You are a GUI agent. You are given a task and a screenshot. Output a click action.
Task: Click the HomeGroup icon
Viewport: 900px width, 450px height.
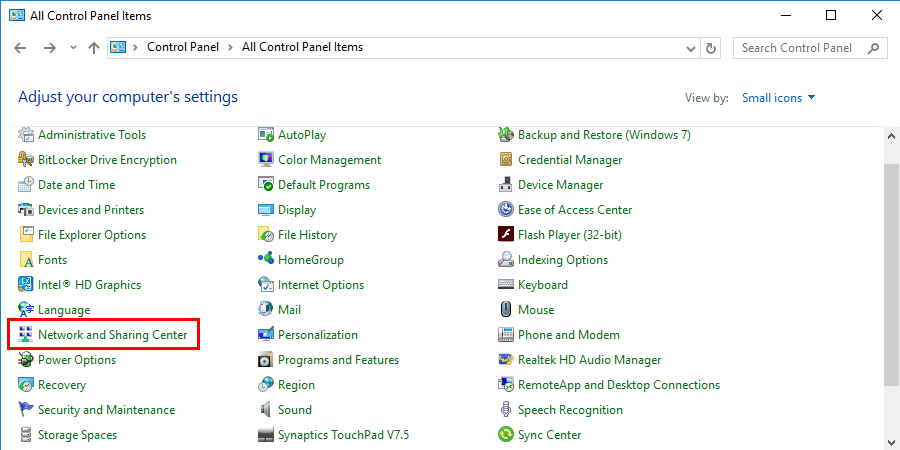tap(266, 260)
